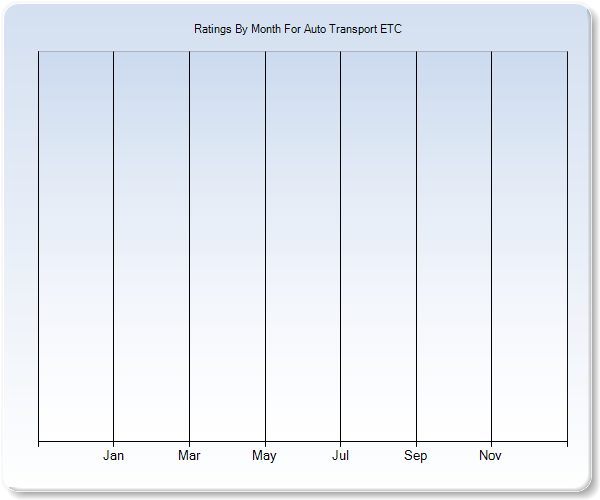
Task: Click the chart title Ratings By Month
Action: [297, 29]
